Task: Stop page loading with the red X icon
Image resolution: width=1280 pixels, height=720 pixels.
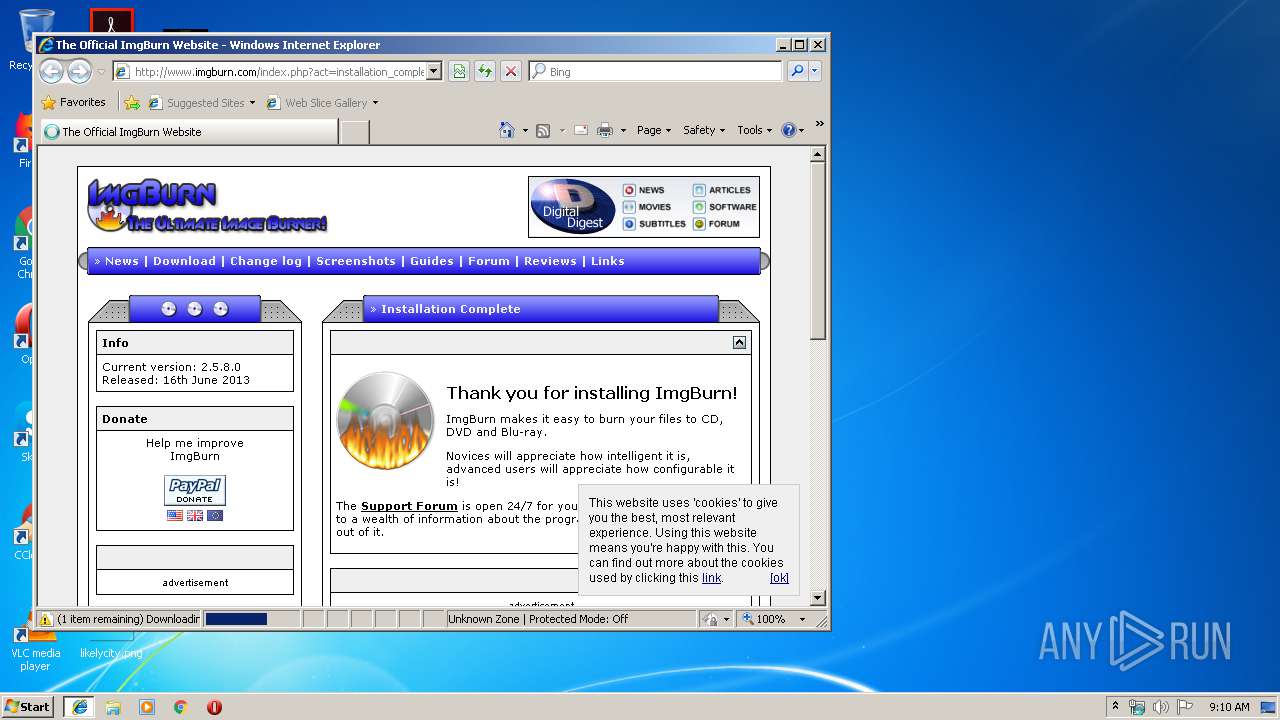Action: [511, 71]
